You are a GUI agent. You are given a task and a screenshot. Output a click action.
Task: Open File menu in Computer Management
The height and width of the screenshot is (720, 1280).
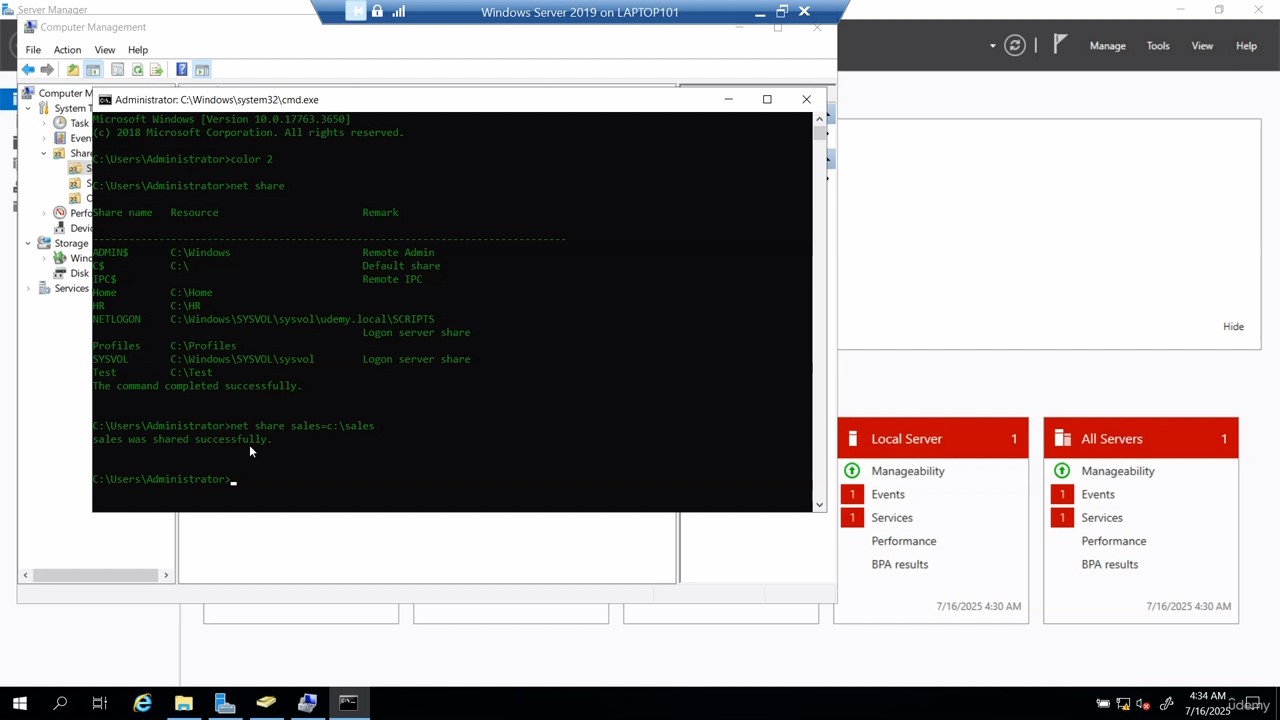(33, 50)
